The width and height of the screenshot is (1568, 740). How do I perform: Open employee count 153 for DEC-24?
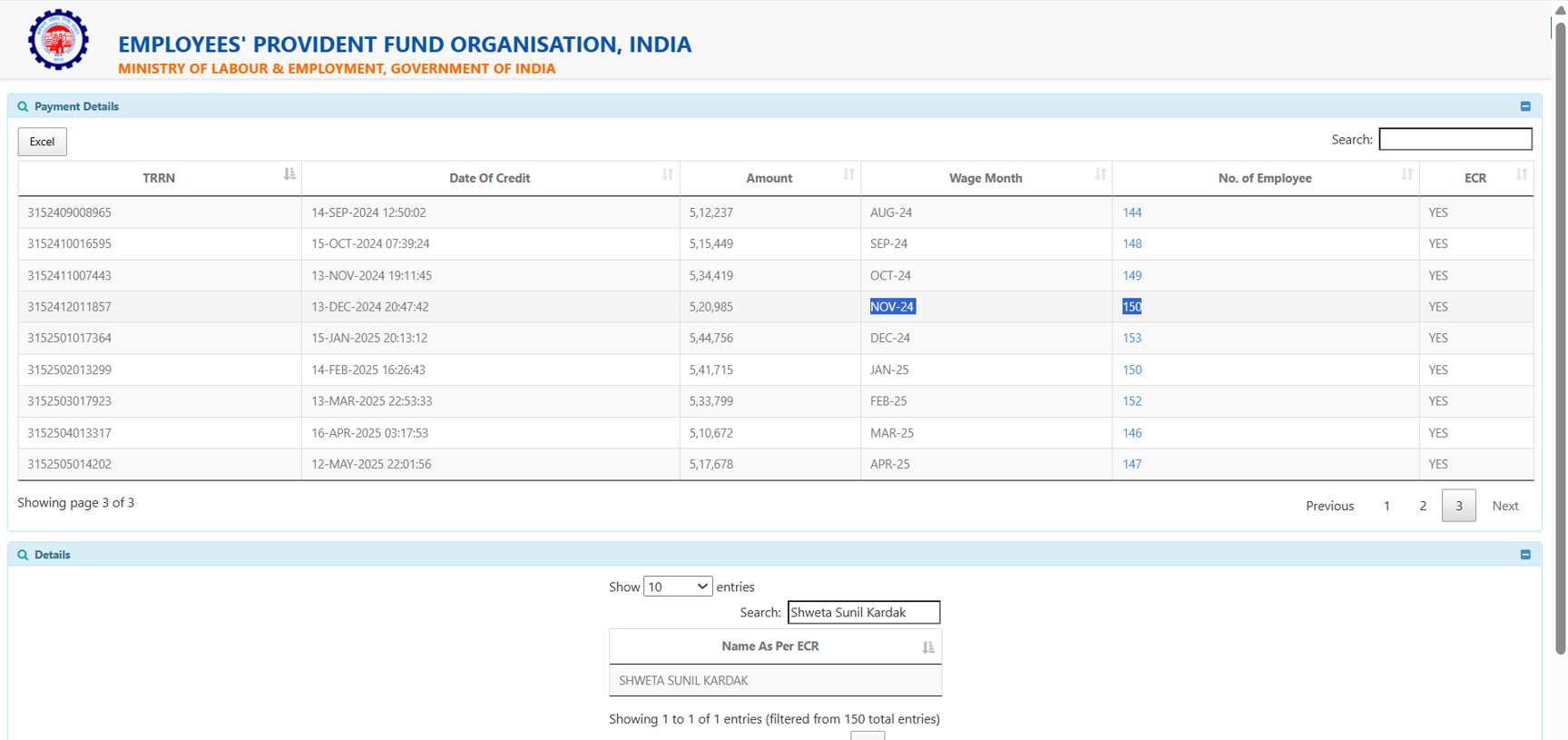[1132, 338]
